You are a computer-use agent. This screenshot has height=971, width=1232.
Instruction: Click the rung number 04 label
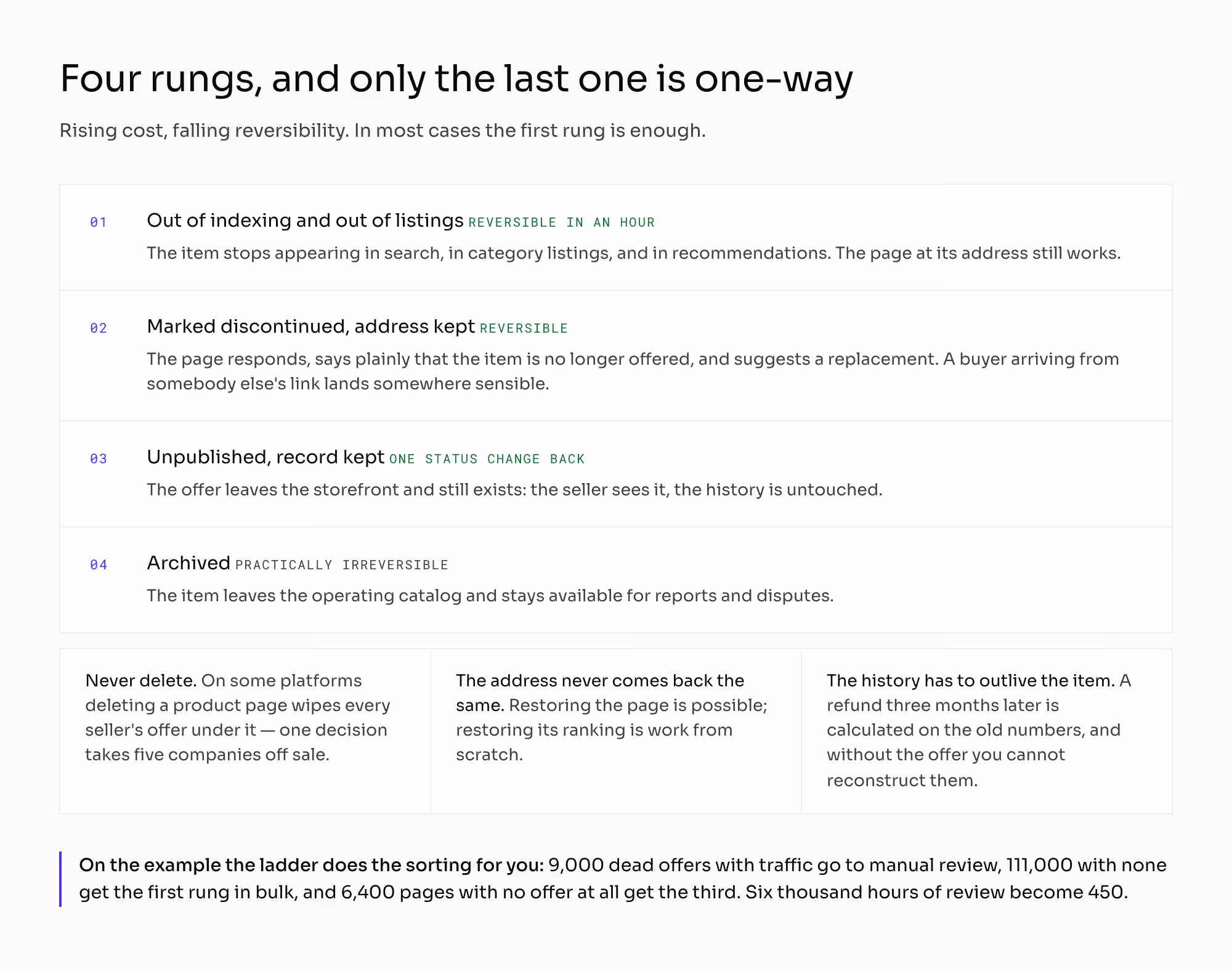[99, 564]
